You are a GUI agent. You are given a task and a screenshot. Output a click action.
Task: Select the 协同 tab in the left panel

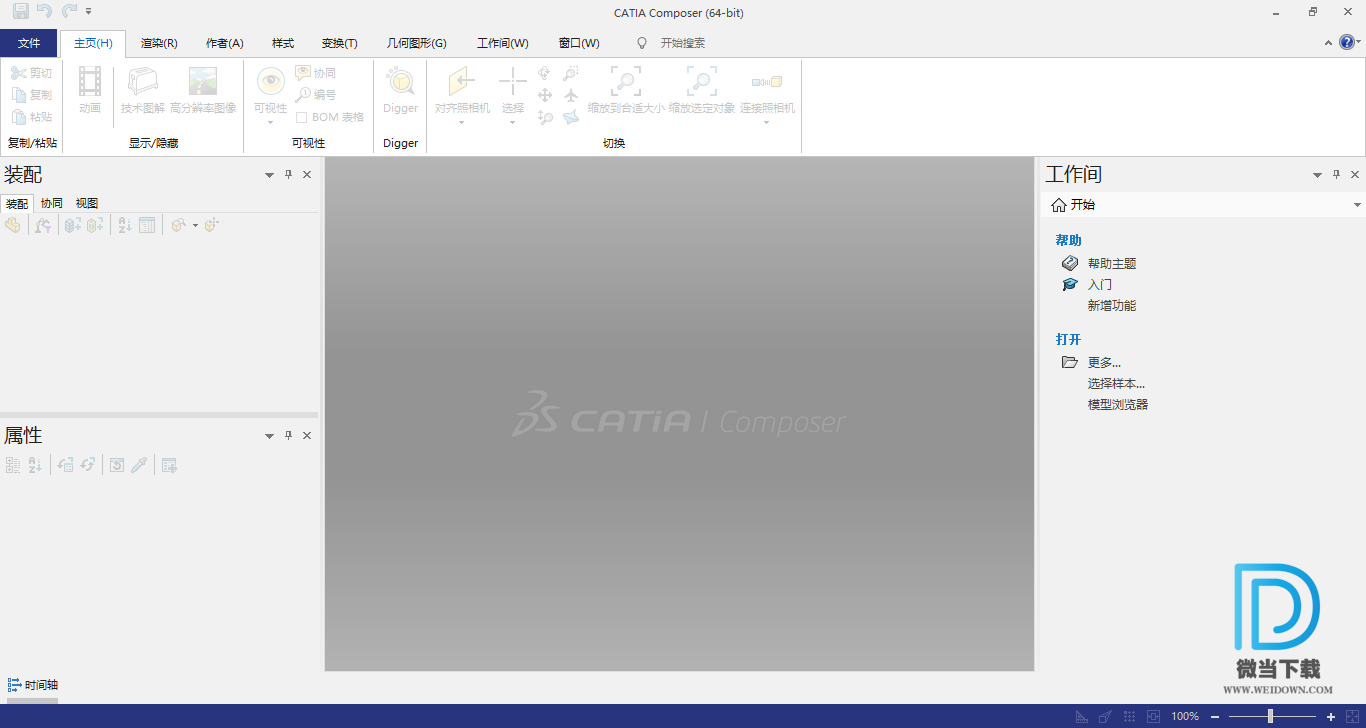52,203
